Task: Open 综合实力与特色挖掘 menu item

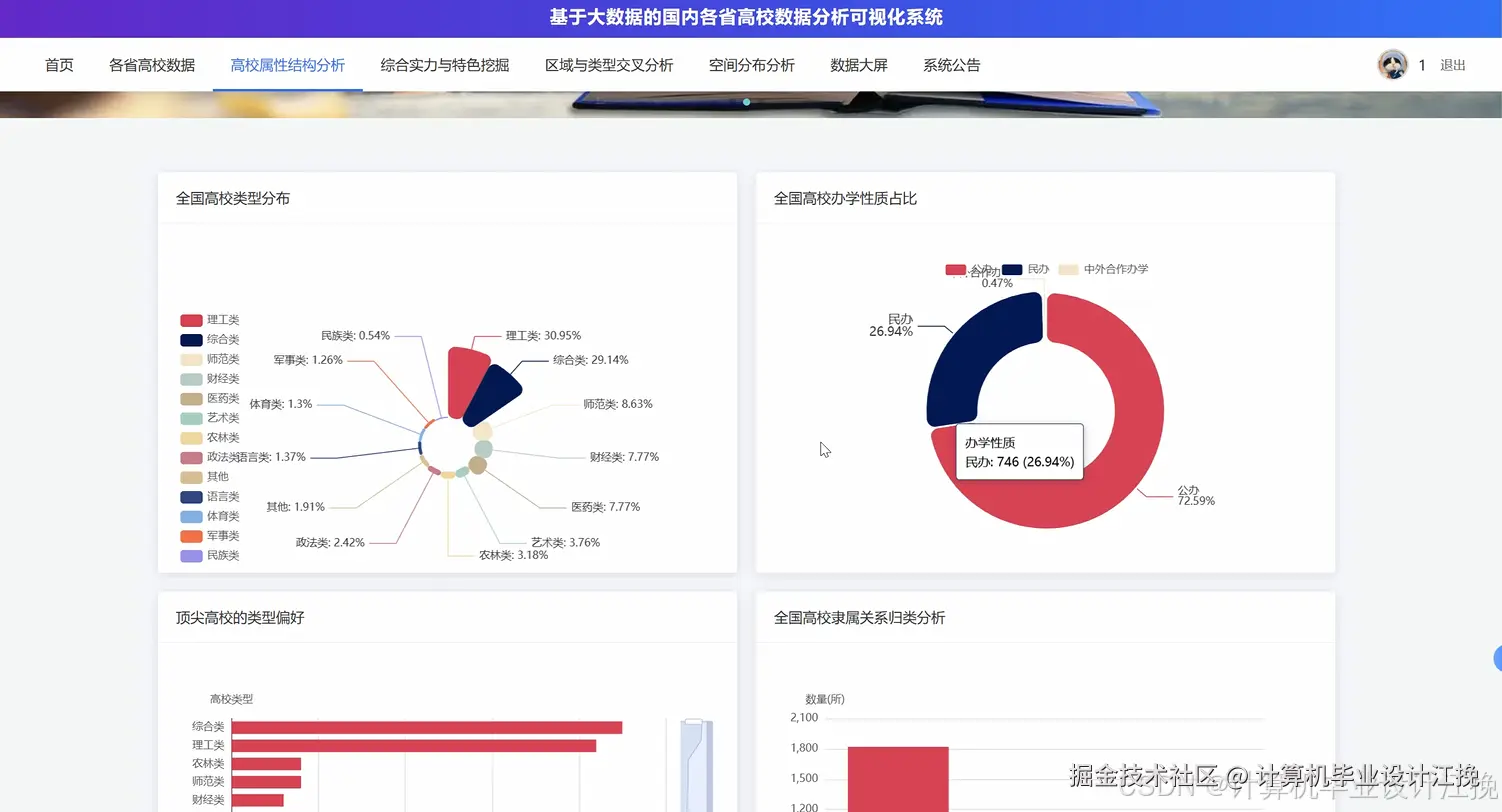Action: point(445,65)
